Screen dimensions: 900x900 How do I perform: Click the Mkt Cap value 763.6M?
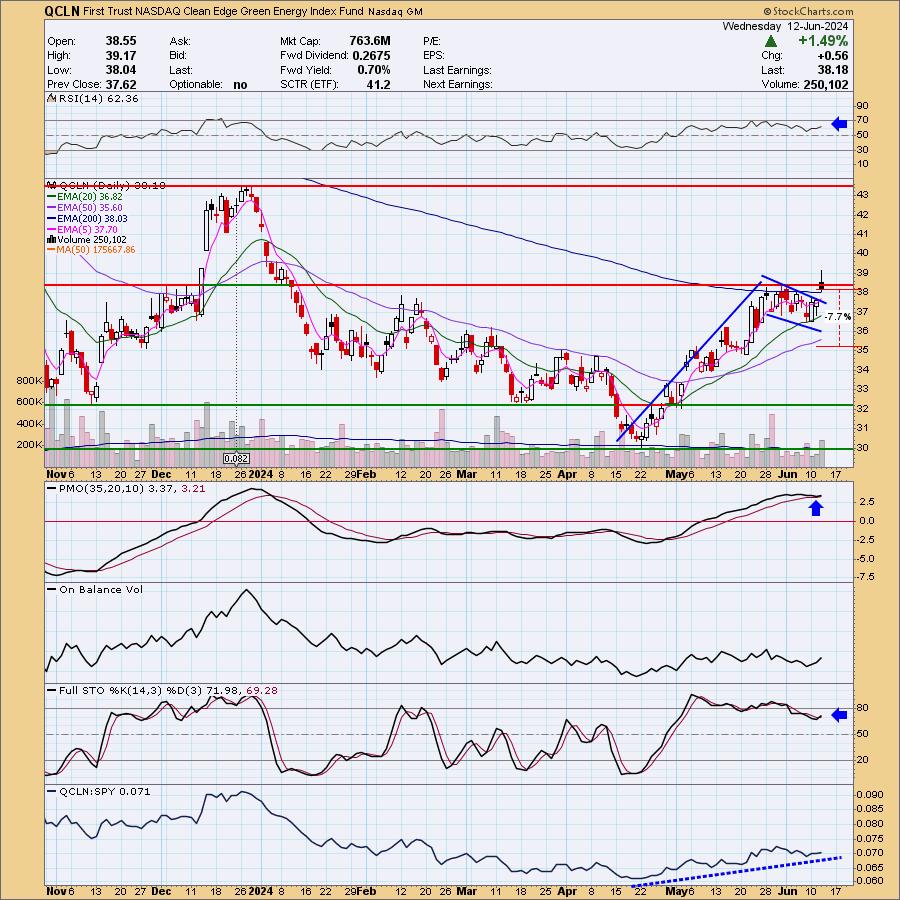click(370, 41)
